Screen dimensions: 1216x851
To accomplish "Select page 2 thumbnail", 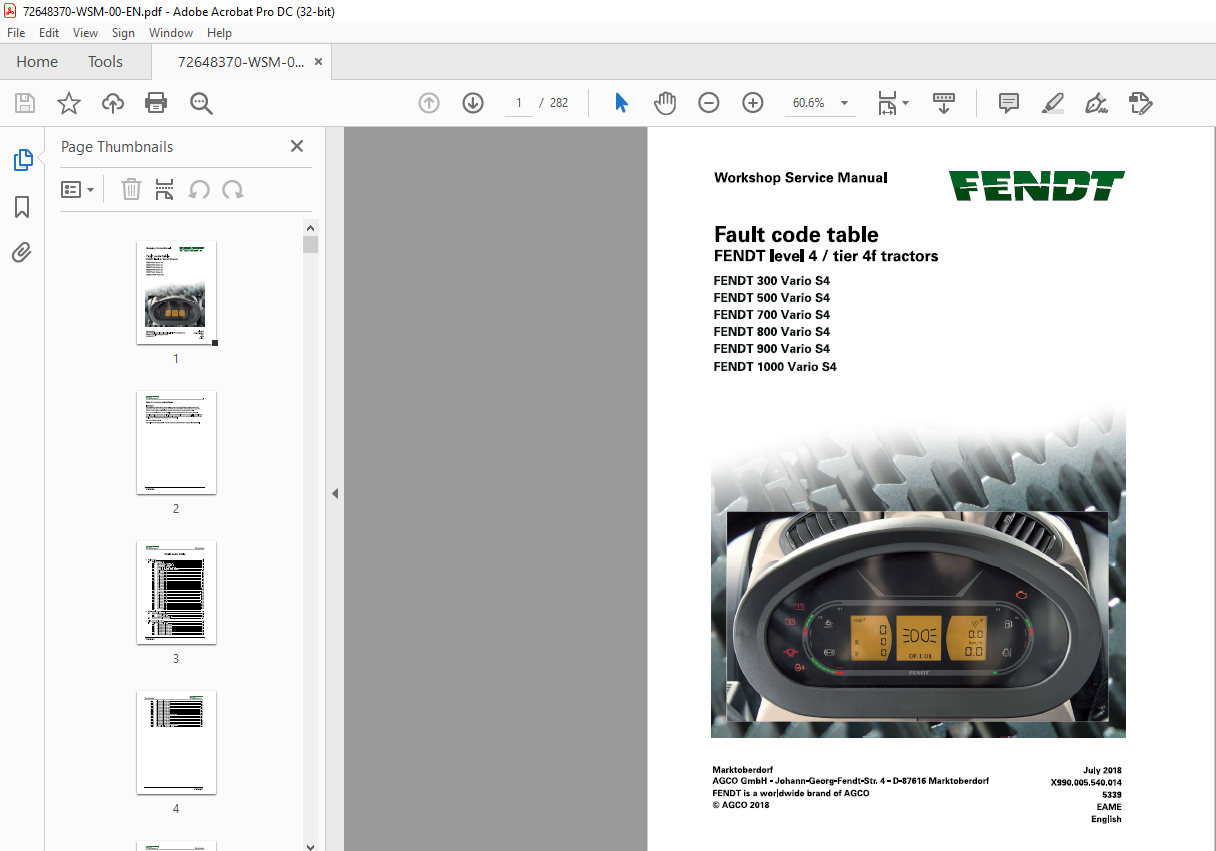I will [x=176, y=442].
